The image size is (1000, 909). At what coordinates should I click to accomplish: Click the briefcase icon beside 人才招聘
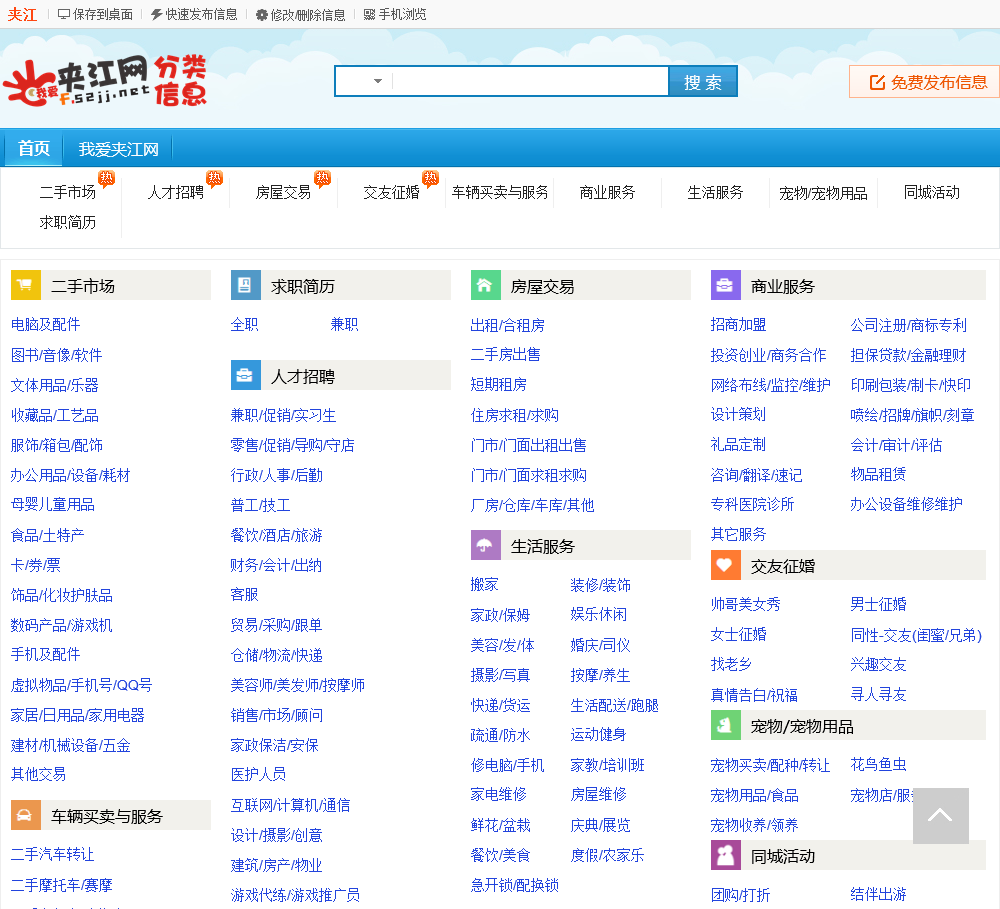(246, 376)
